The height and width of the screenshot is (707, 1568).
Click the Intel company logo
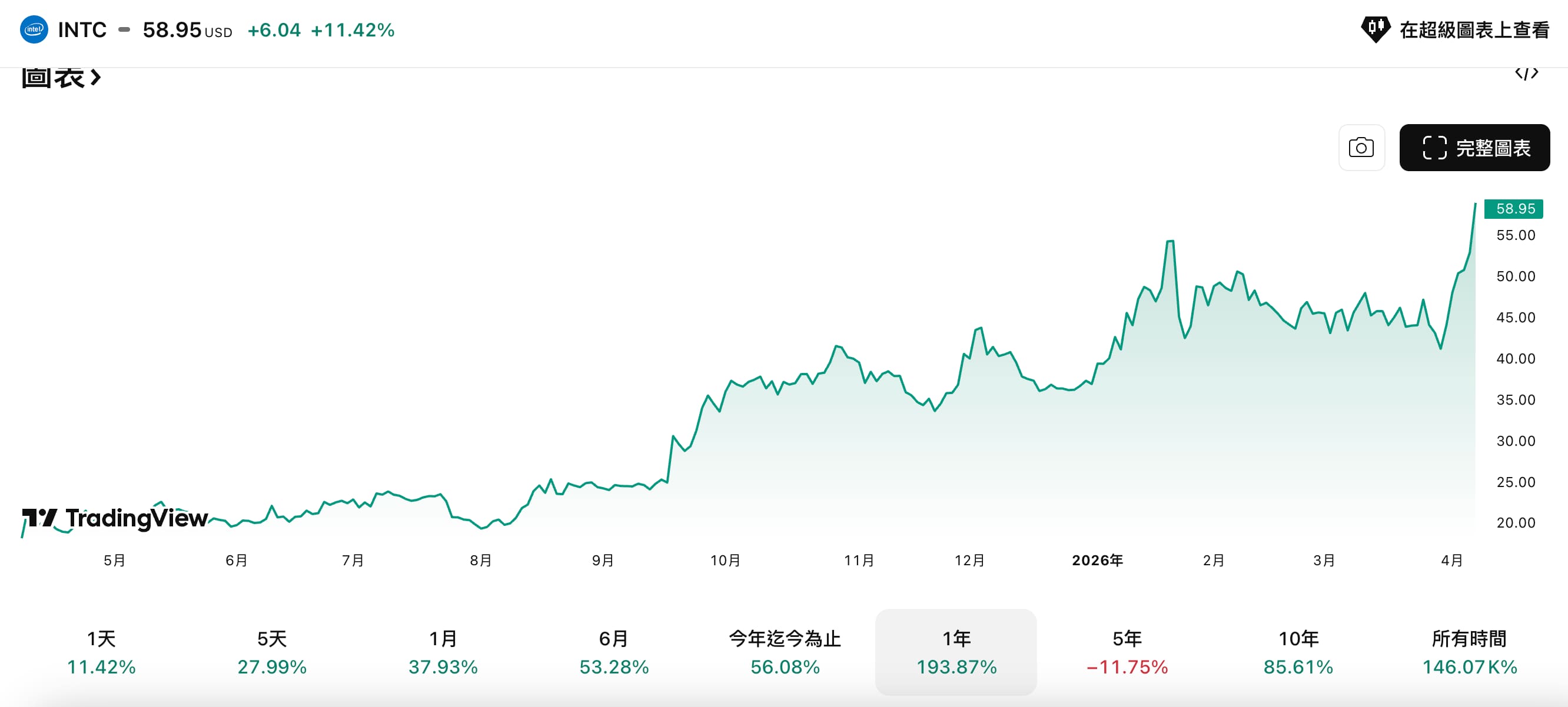[35, 29]
